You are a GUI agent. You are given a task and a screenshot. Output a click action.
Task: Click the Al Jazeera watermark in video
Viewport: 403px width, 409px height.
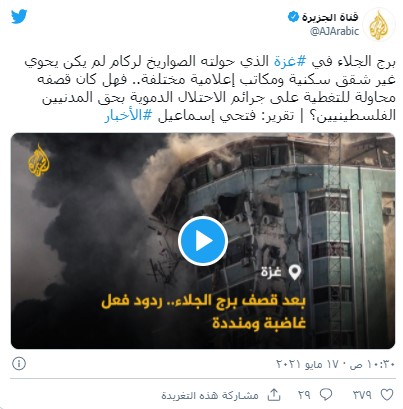[39, 159]
